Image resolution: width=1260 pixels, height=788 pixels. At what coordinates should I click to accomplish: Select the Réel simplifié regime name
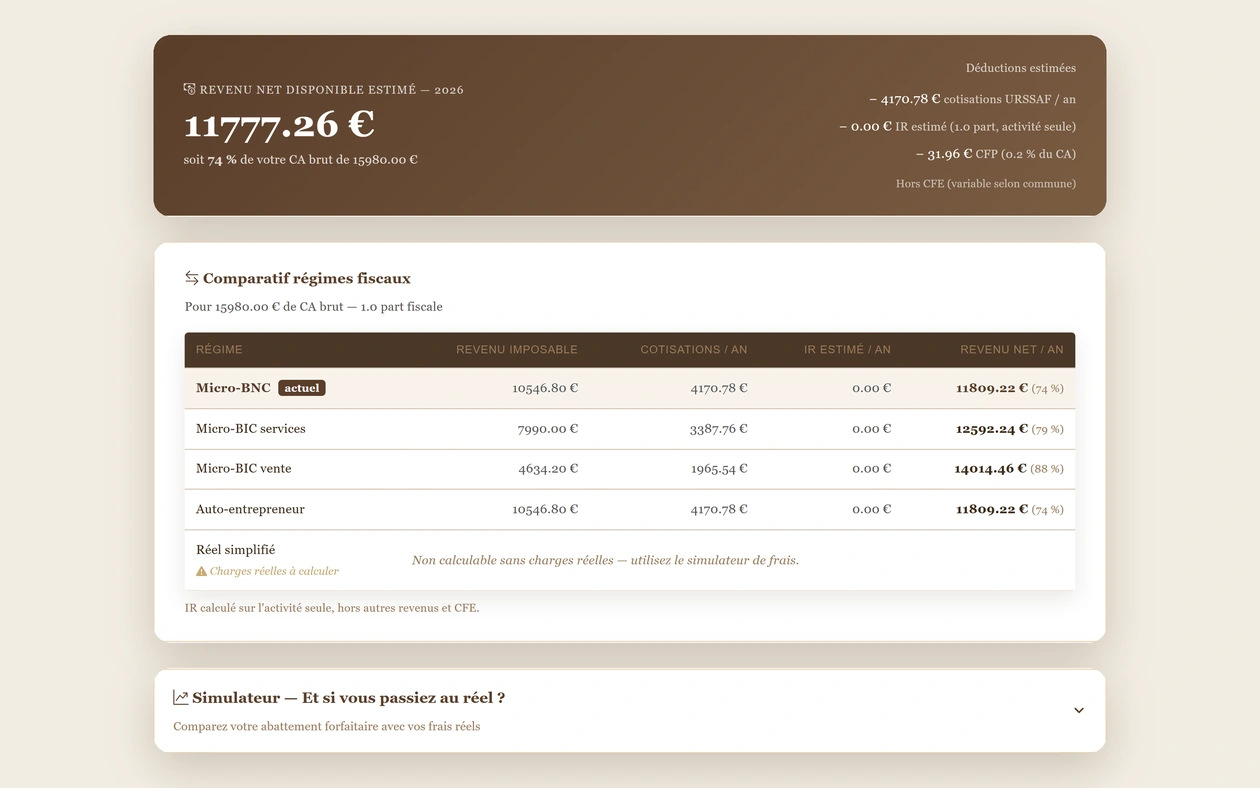pos(236,550)
